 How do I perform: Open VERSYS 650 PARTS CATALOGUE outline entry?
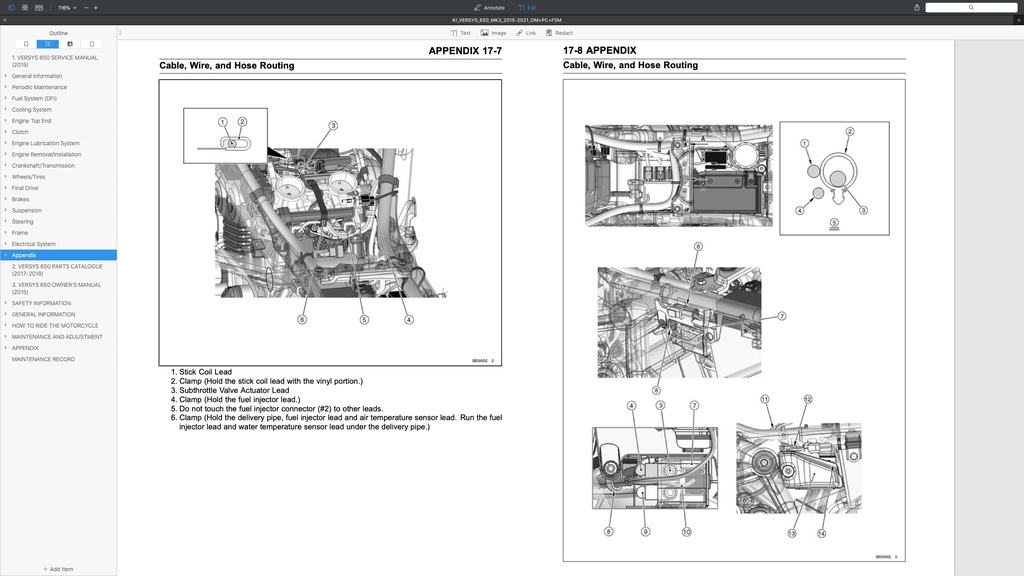pyautogui.click(x=58, y=270)
